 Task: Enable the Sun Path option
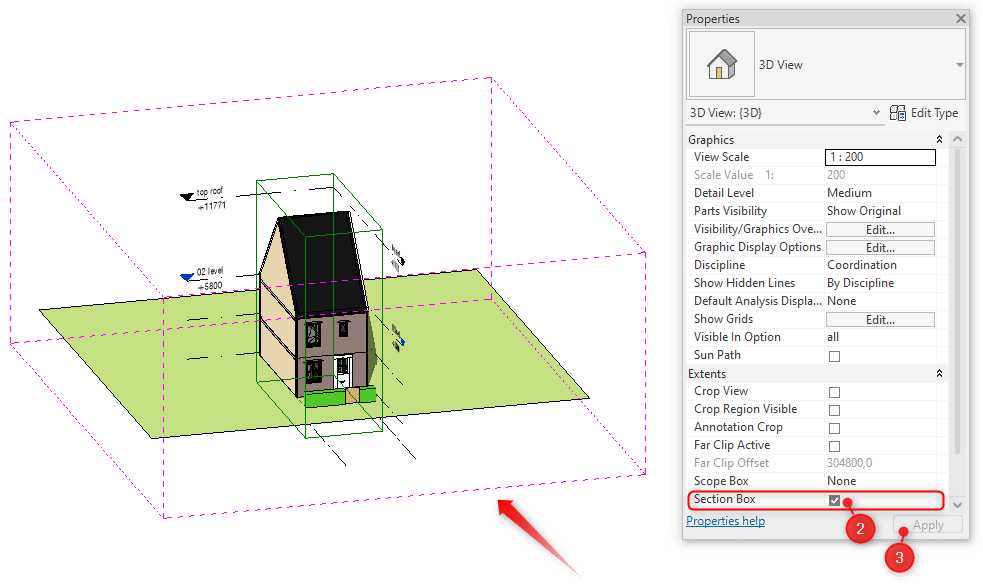pyautogui.click(x=834, y=355)
